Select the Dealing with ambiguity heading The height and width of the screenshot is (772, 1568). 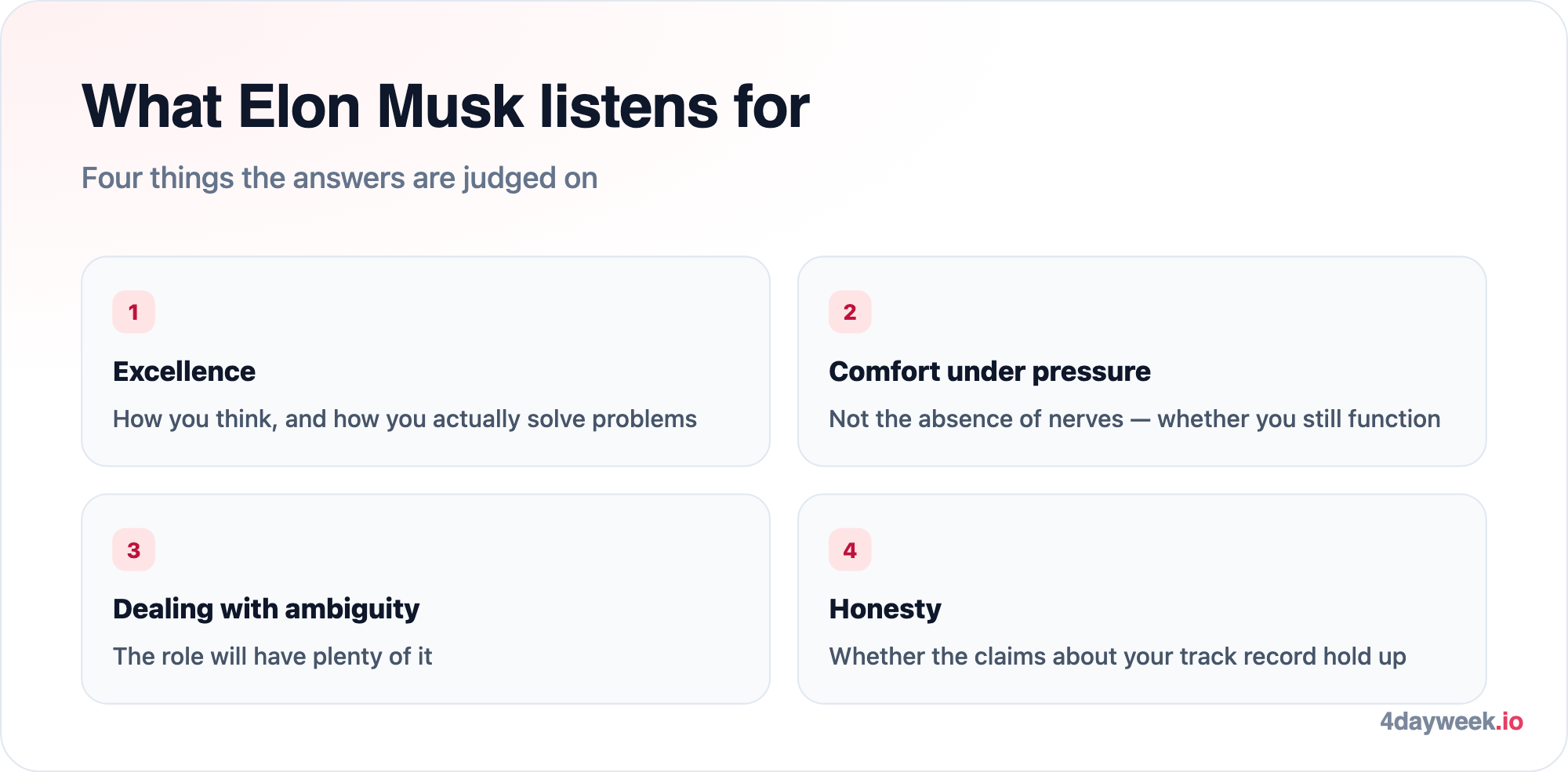[266, 609]
